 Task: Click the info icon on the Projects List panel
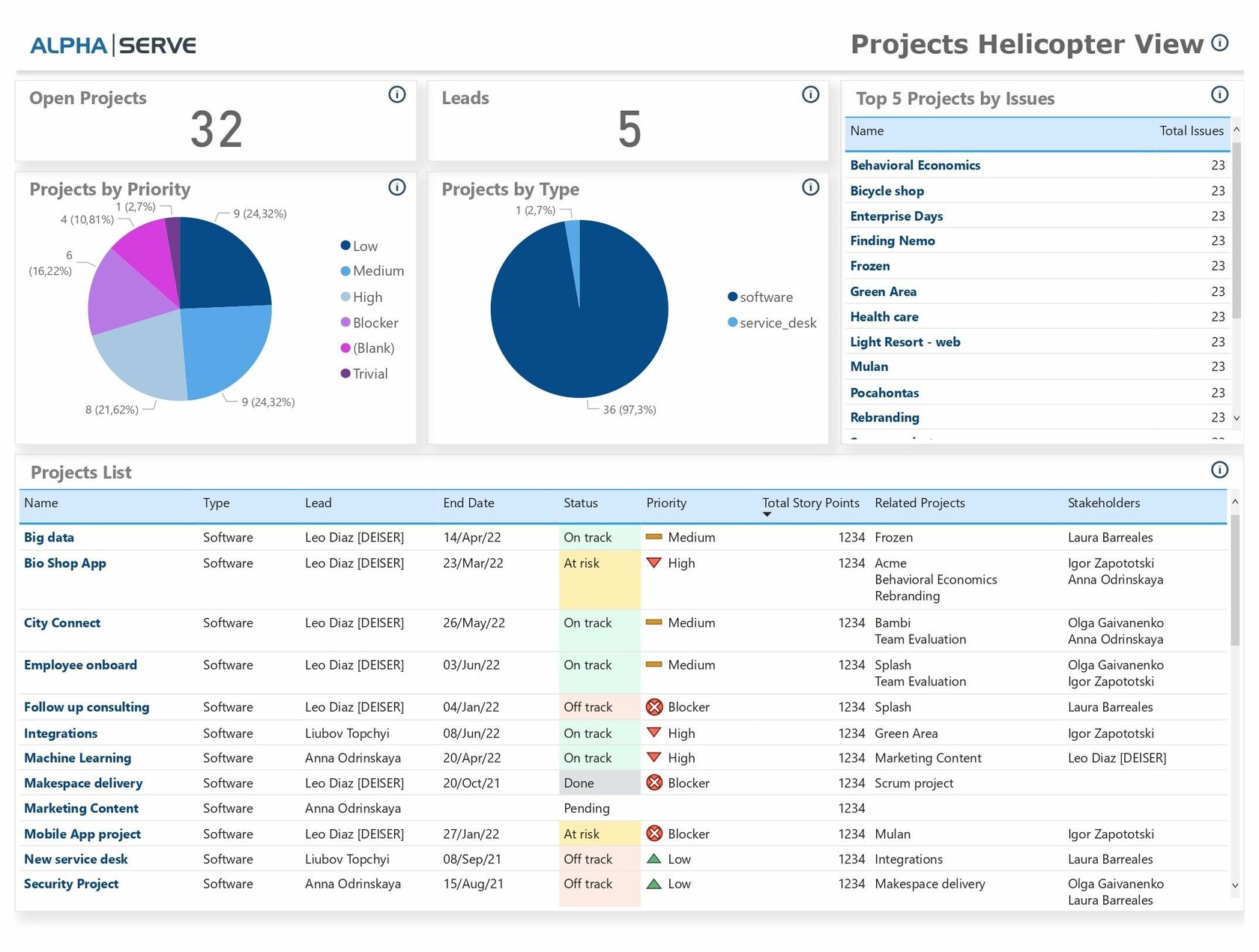1219,470
